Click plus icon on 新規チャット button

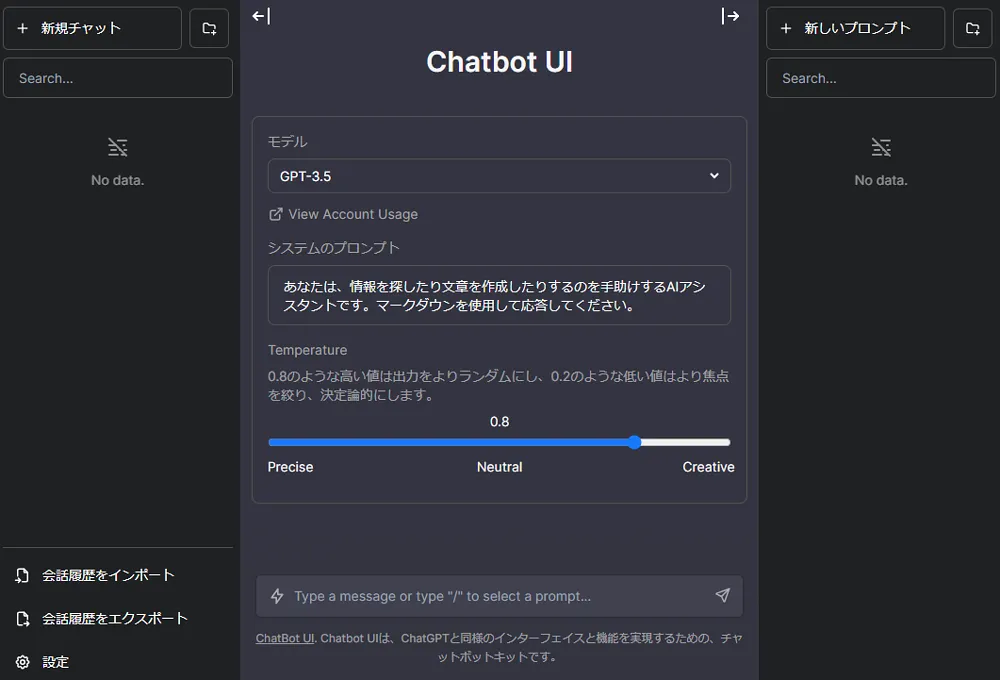(x=22, y=28)
